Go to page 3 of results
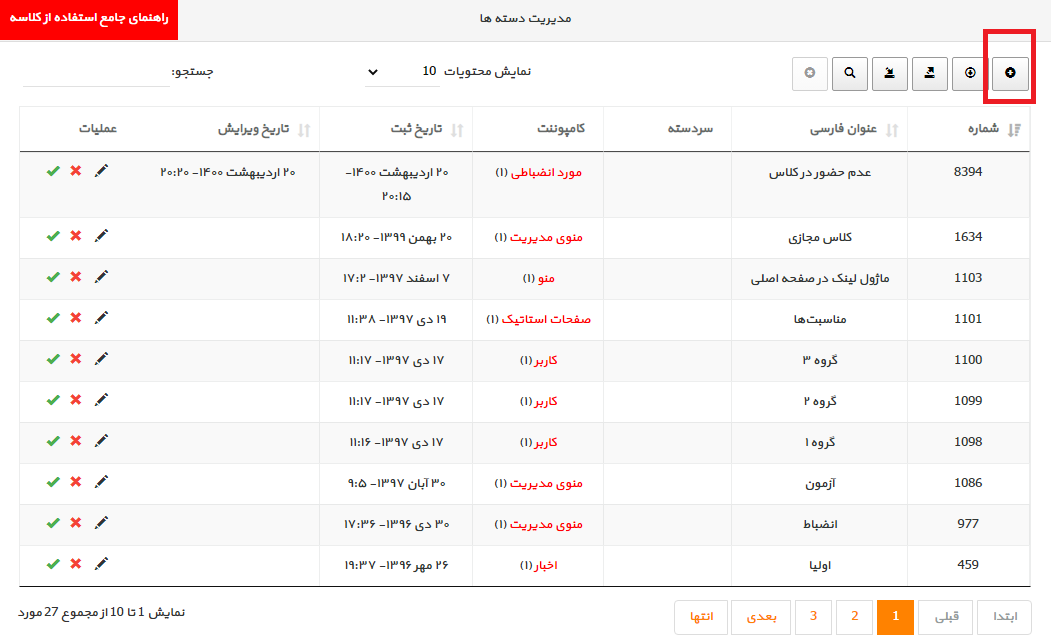The height and width of the screenshot is (639, 1051). coord(813,617)
